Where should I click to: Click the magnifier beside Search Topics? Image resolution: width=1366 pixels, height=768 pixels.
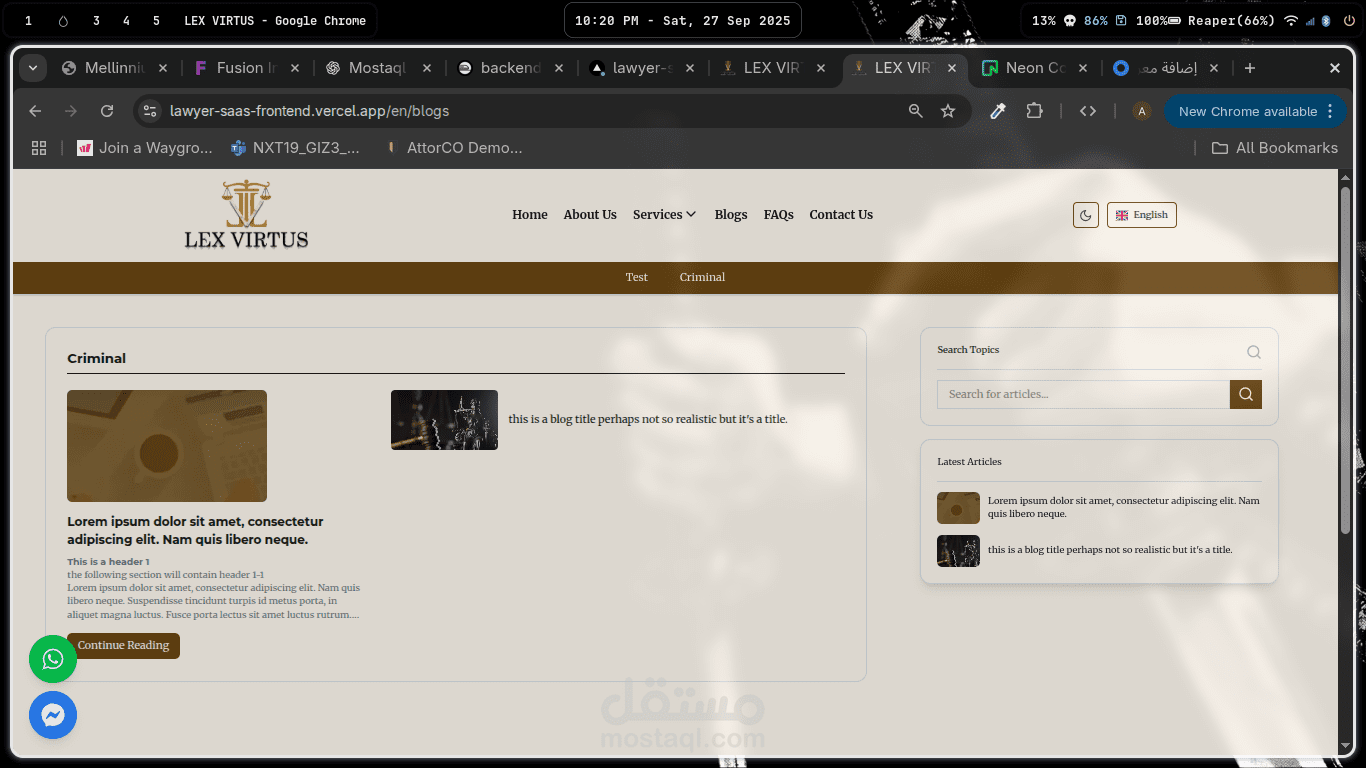pyautogui.click(x=1254, y=352)
